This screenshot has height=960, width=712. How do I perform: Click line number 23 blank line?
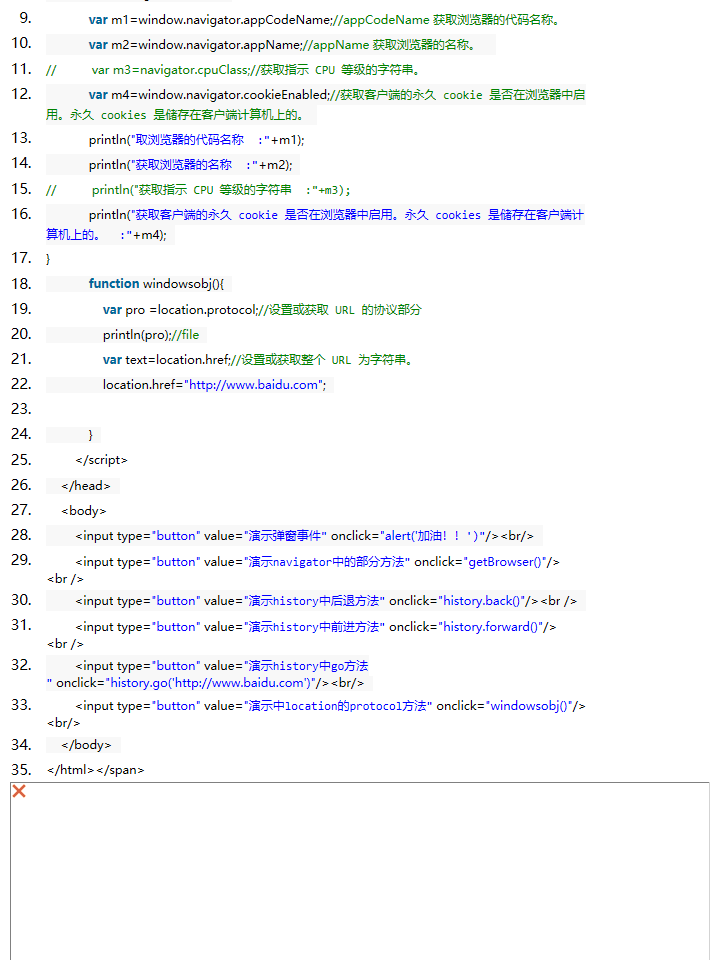[x=21, y=408]
